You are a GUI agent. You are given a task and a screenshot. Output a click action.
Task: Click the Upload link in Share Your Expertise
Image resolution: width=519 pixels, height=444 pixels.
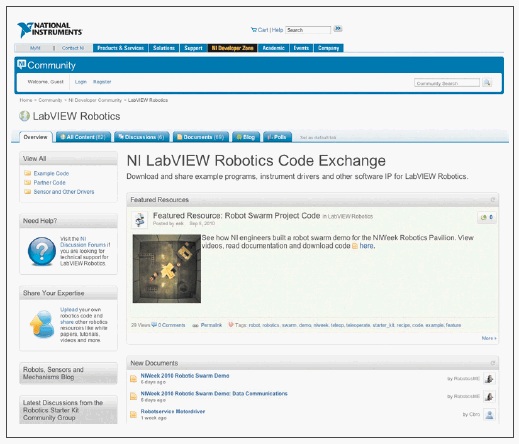(69, 310)
